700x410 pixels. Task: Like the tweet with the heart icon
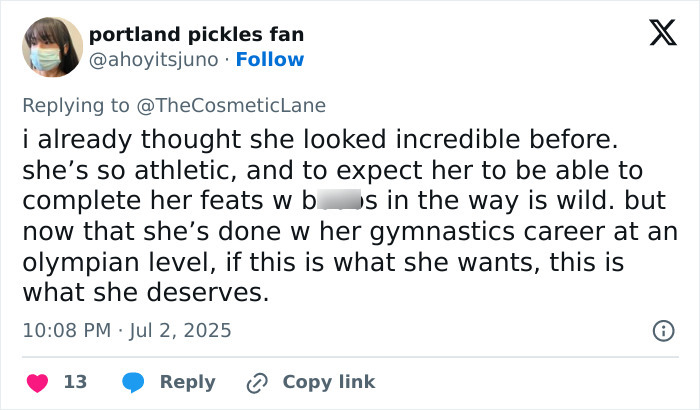pos(38,382)
